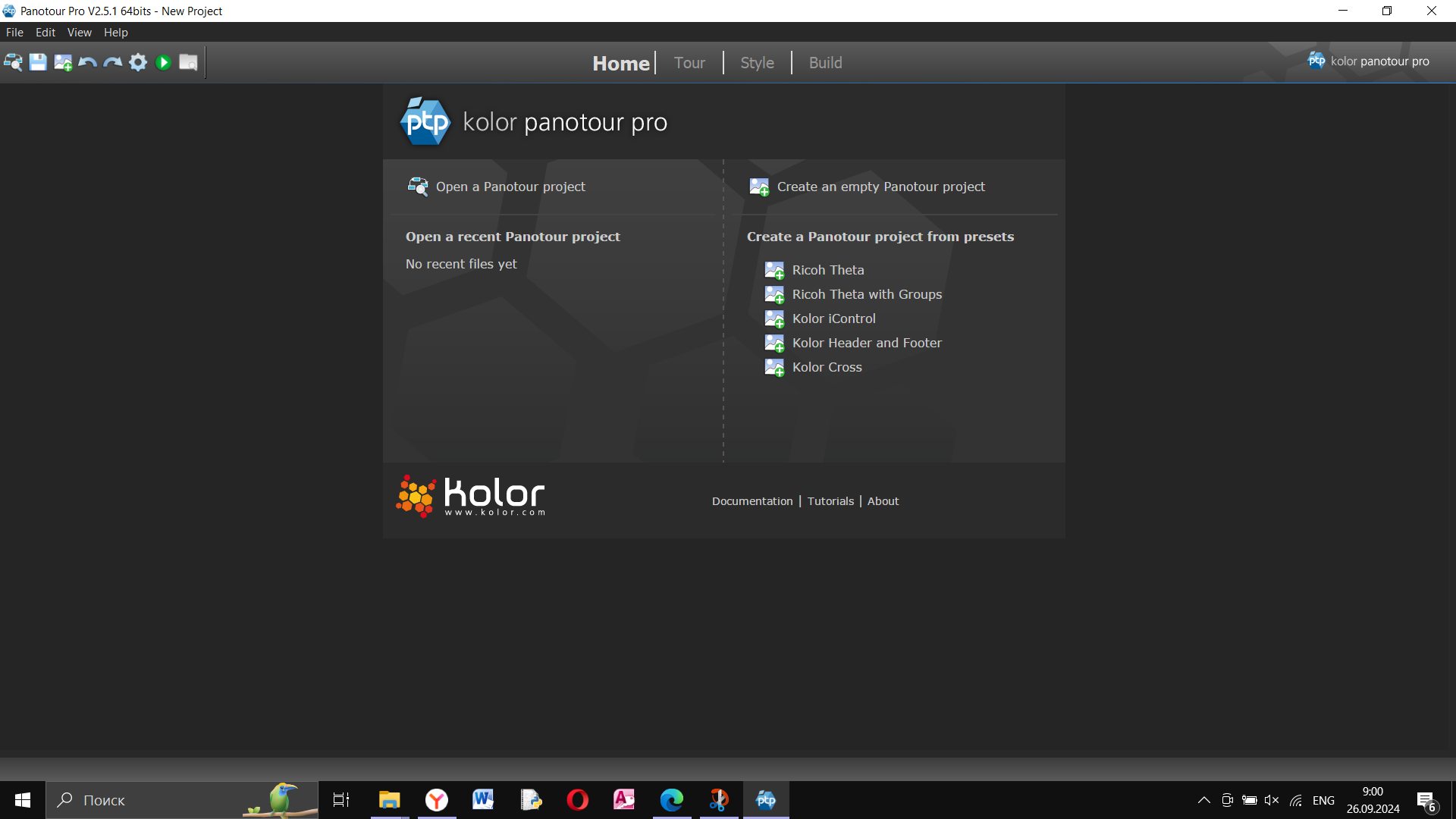Open Microsoft Access from the taskbar
The width and height of the screenshot is (1456, 819).
[x=625, y=800]
